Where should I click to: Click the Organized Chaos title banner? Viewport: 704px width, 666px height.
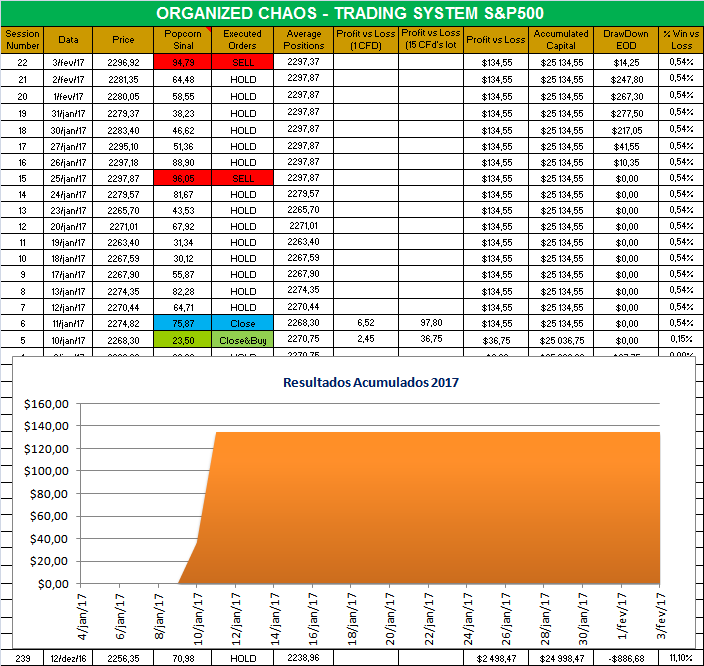[350, 13]
